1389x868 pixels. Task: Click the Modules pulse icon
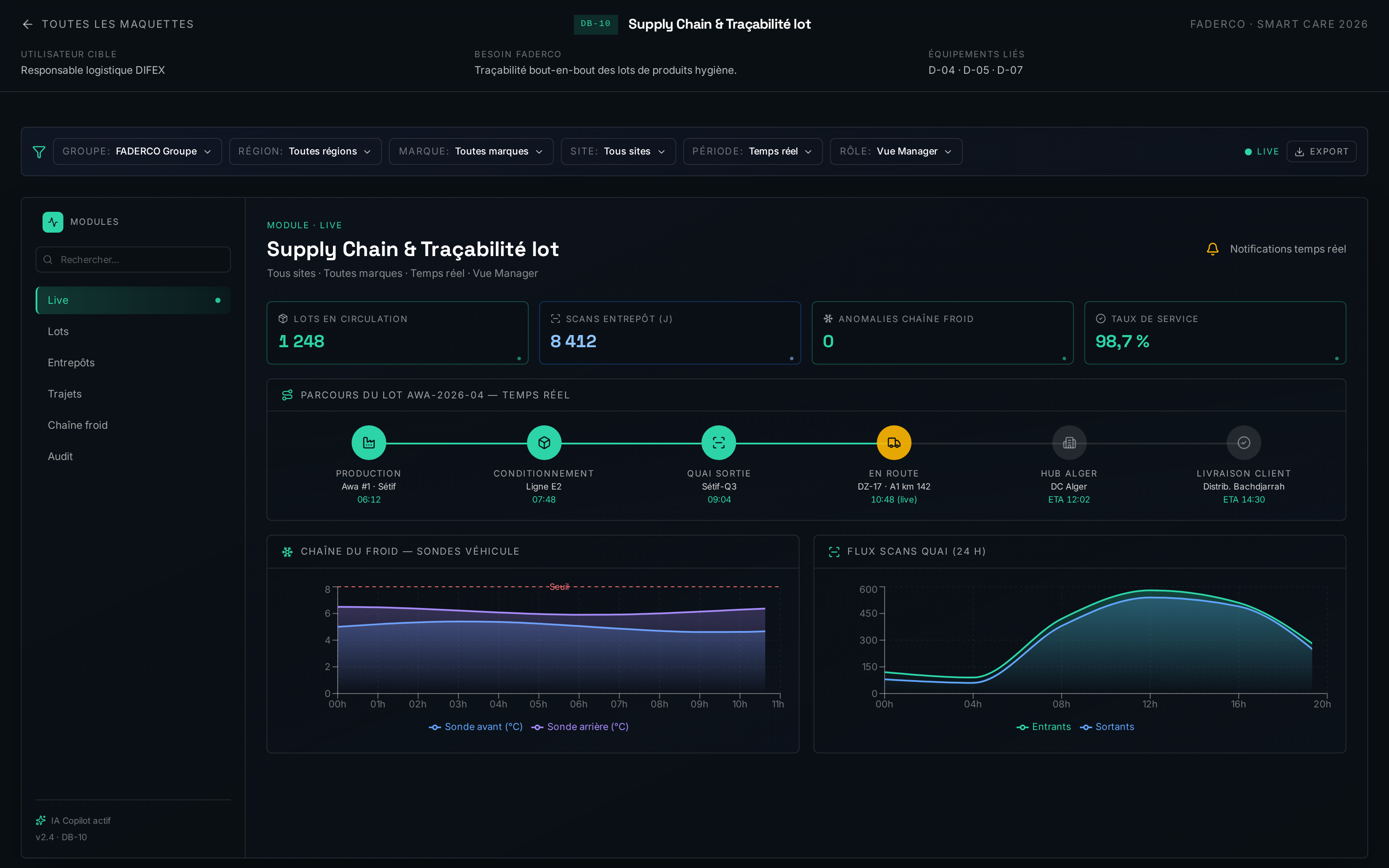(x=53, y=222)
